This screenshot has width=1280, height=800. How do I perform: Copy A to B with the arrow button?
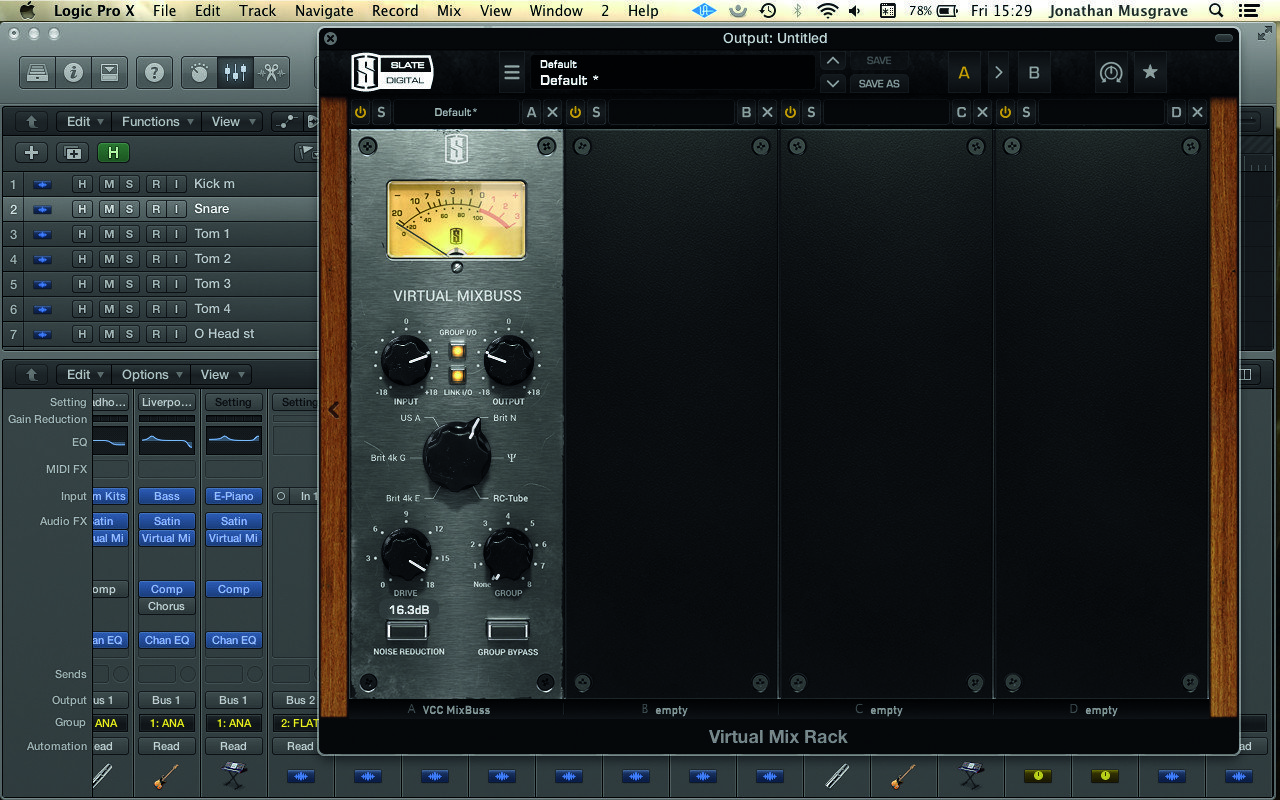(998, 72)
